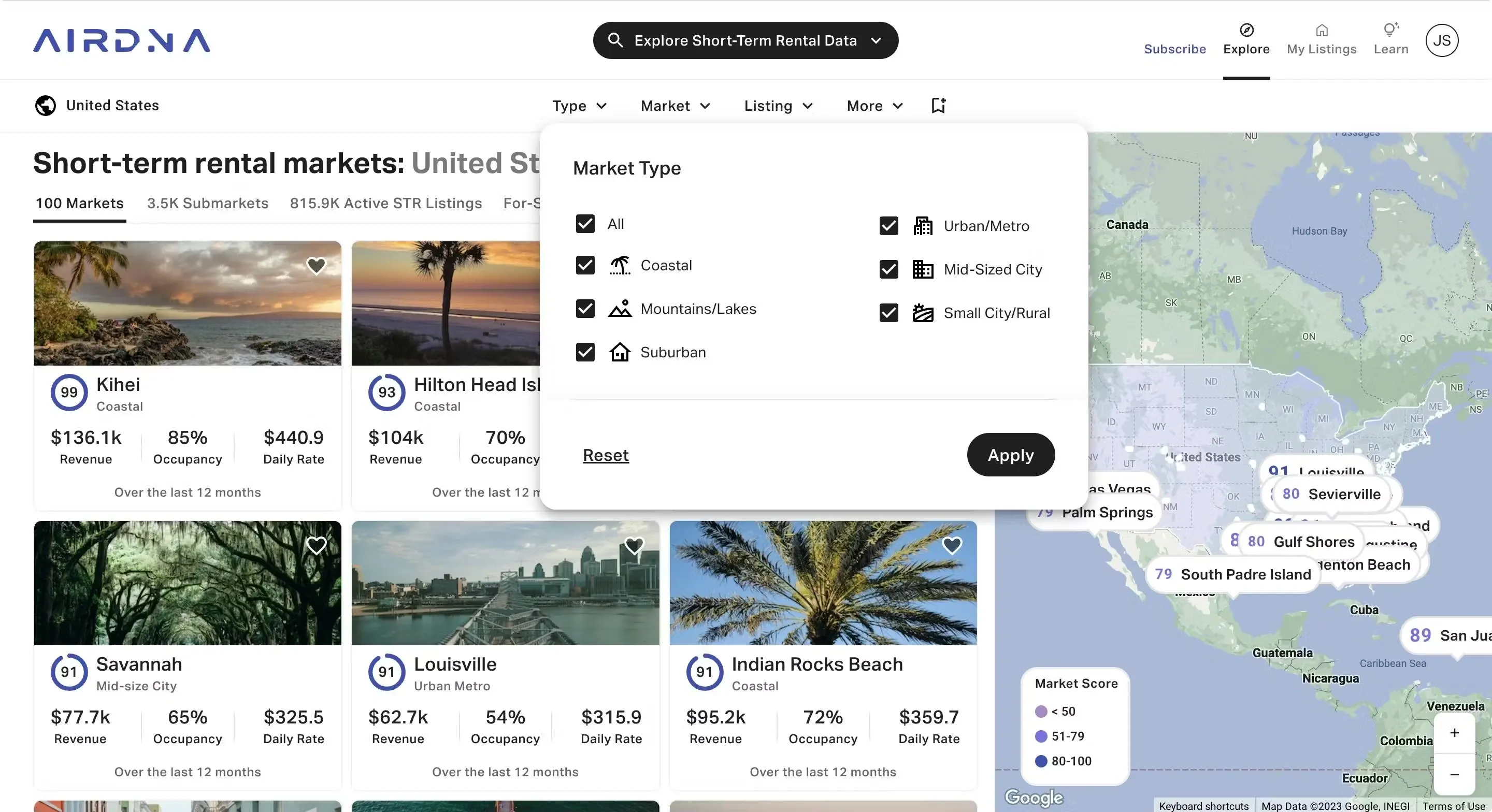
Task: Uncheck the Coastal market type
Action: tap(584, 265)
